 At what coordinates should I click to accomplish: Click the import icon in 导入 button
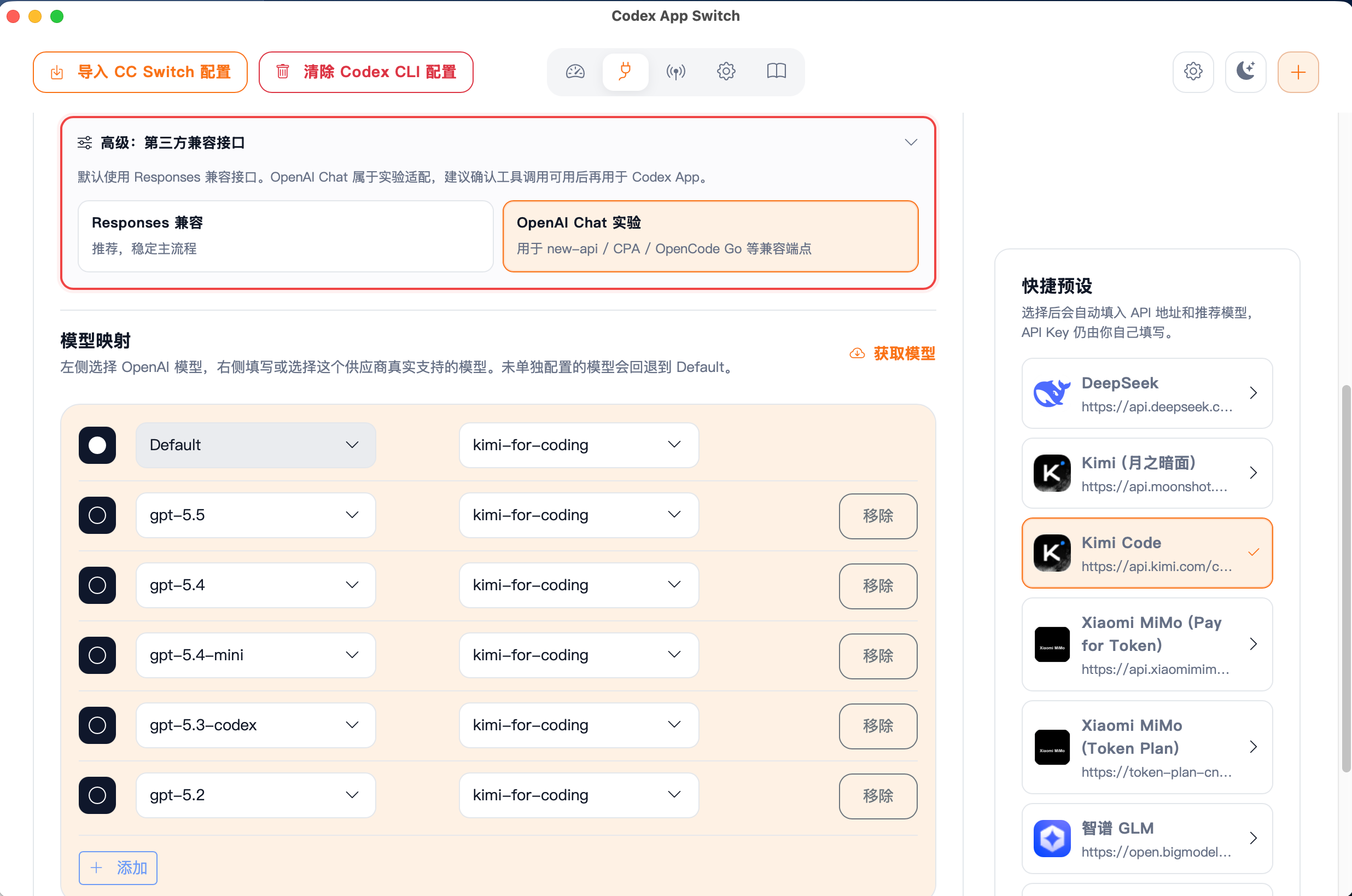[57, 73]
